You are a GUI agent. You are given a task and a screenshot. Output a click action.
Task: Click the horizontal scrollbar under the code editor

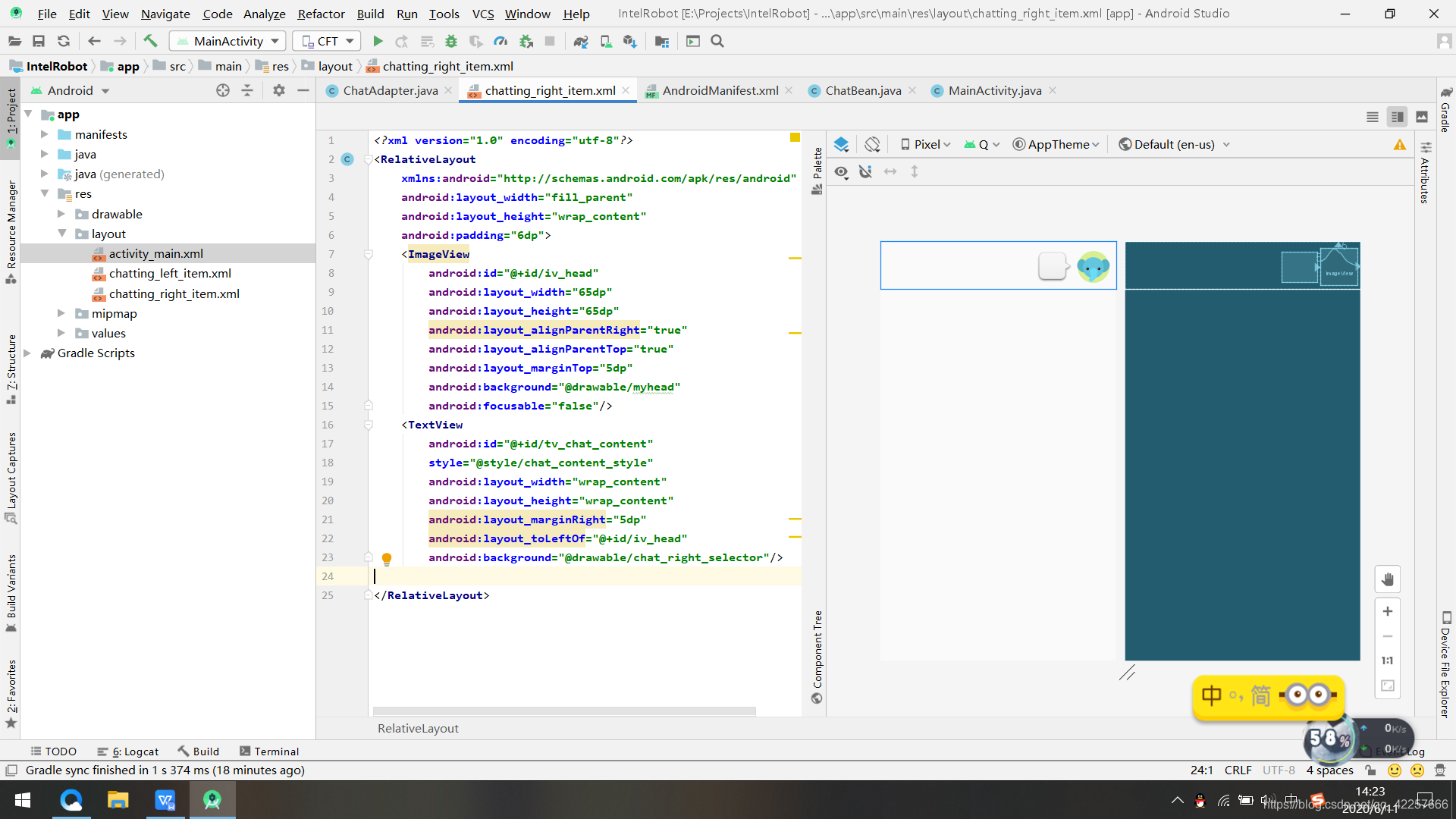click(563, 711)
